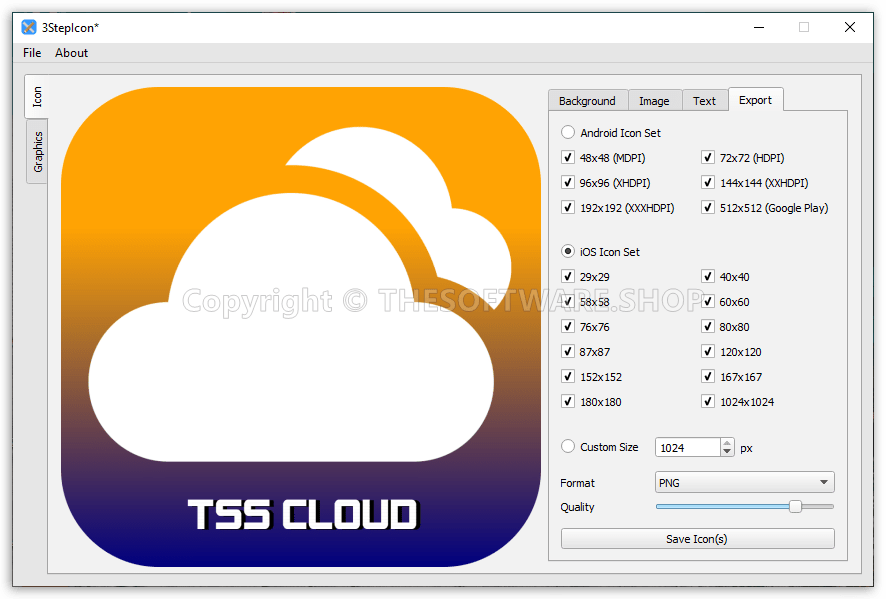Viewport: 886px width, 599px height.
Task: Switch to the Graphics side tab
Action: pyautogui.click(x=37, y=151)
